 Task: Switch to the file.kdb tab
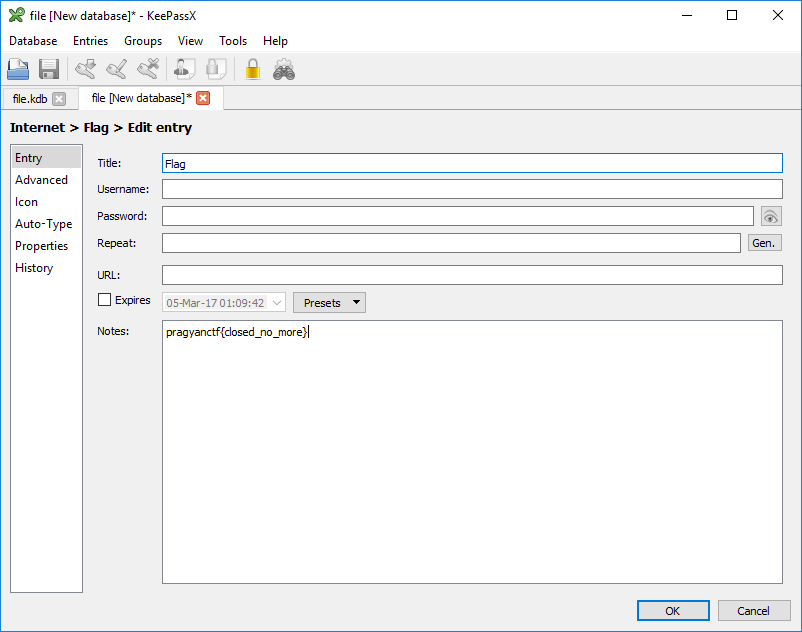tap(29, 99)
